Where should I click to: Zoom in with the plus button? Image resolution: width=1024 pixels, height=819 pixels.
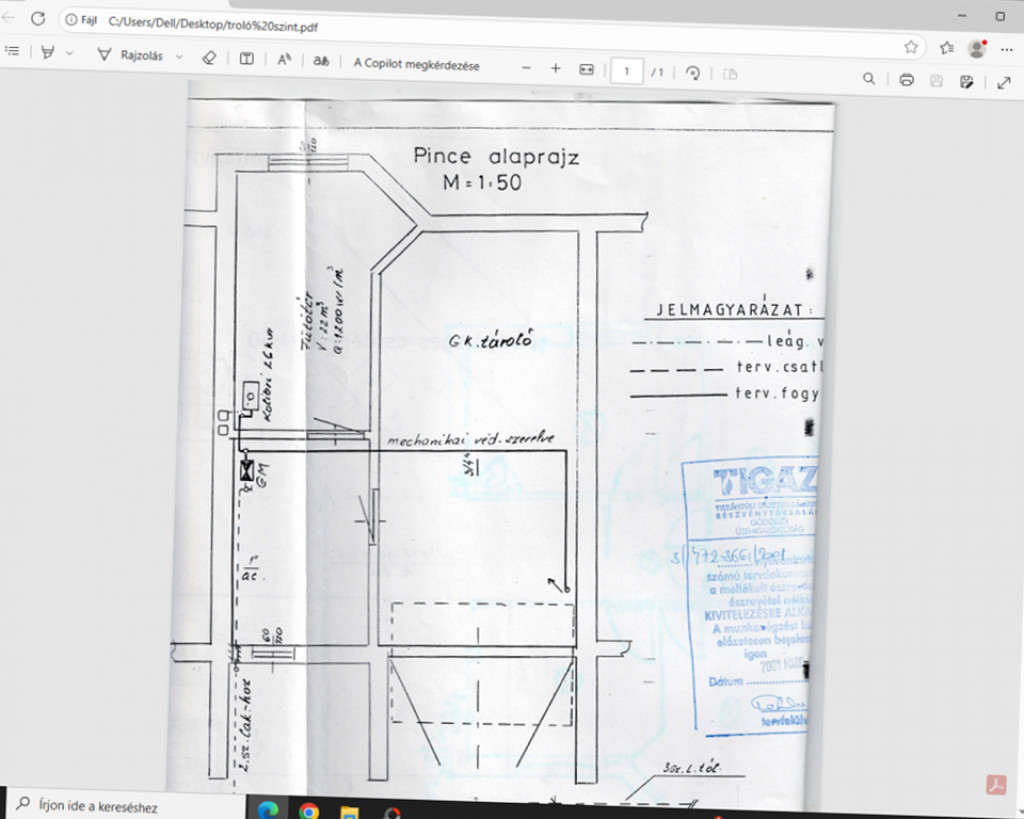556,68
